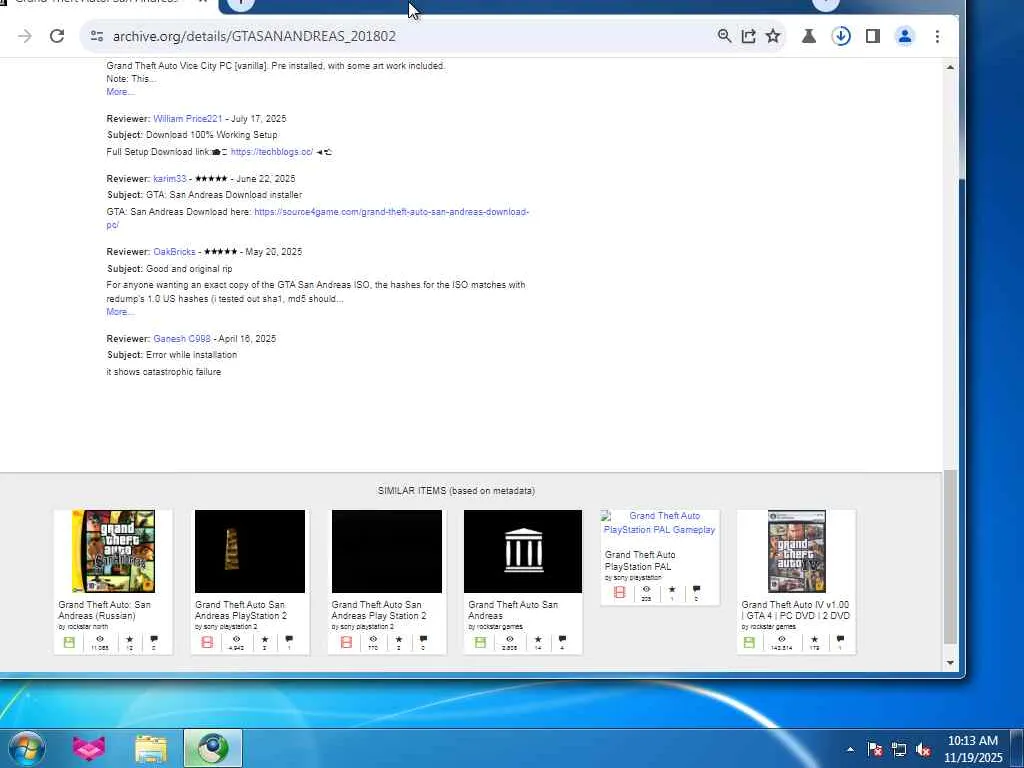The image size is (1024, 768).
Task: Open the pink cat app in taskbar
Action: coord(89,748)
